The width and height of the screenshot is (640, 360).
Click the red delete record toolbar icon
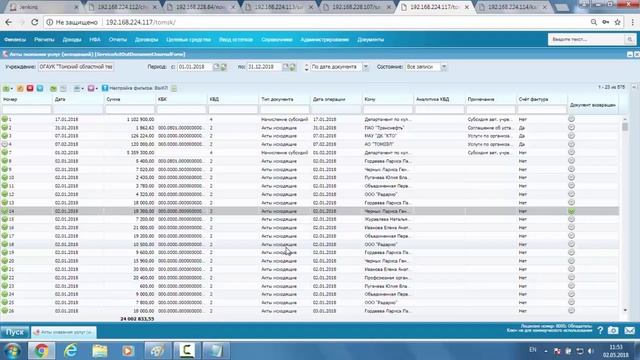30,88
